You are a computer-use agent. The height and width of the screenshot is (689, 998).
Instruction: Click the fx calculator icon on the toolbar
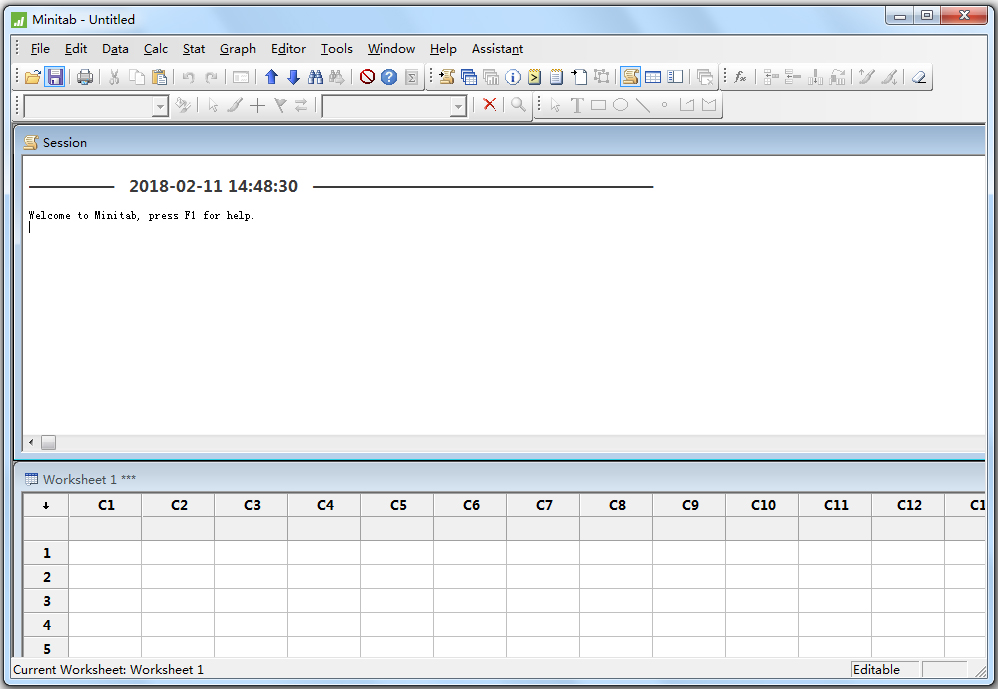click(x=738, y=77)
